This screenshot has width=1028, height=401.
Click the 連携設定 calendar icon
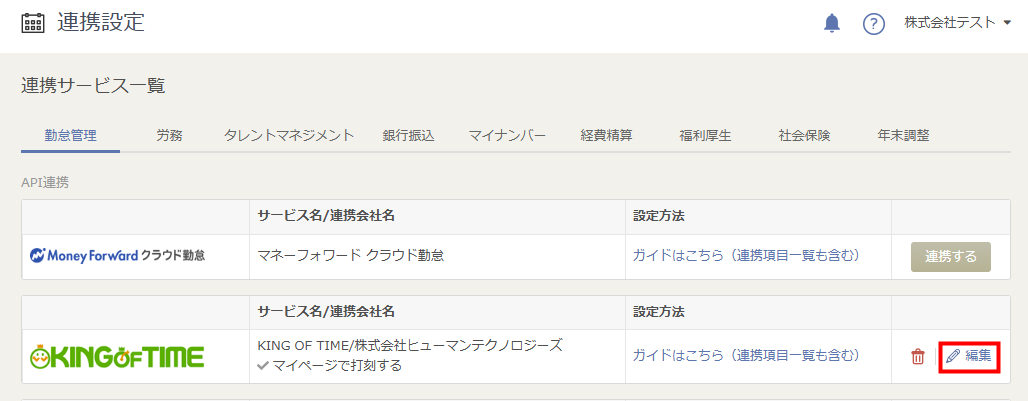tap(33, 23)
